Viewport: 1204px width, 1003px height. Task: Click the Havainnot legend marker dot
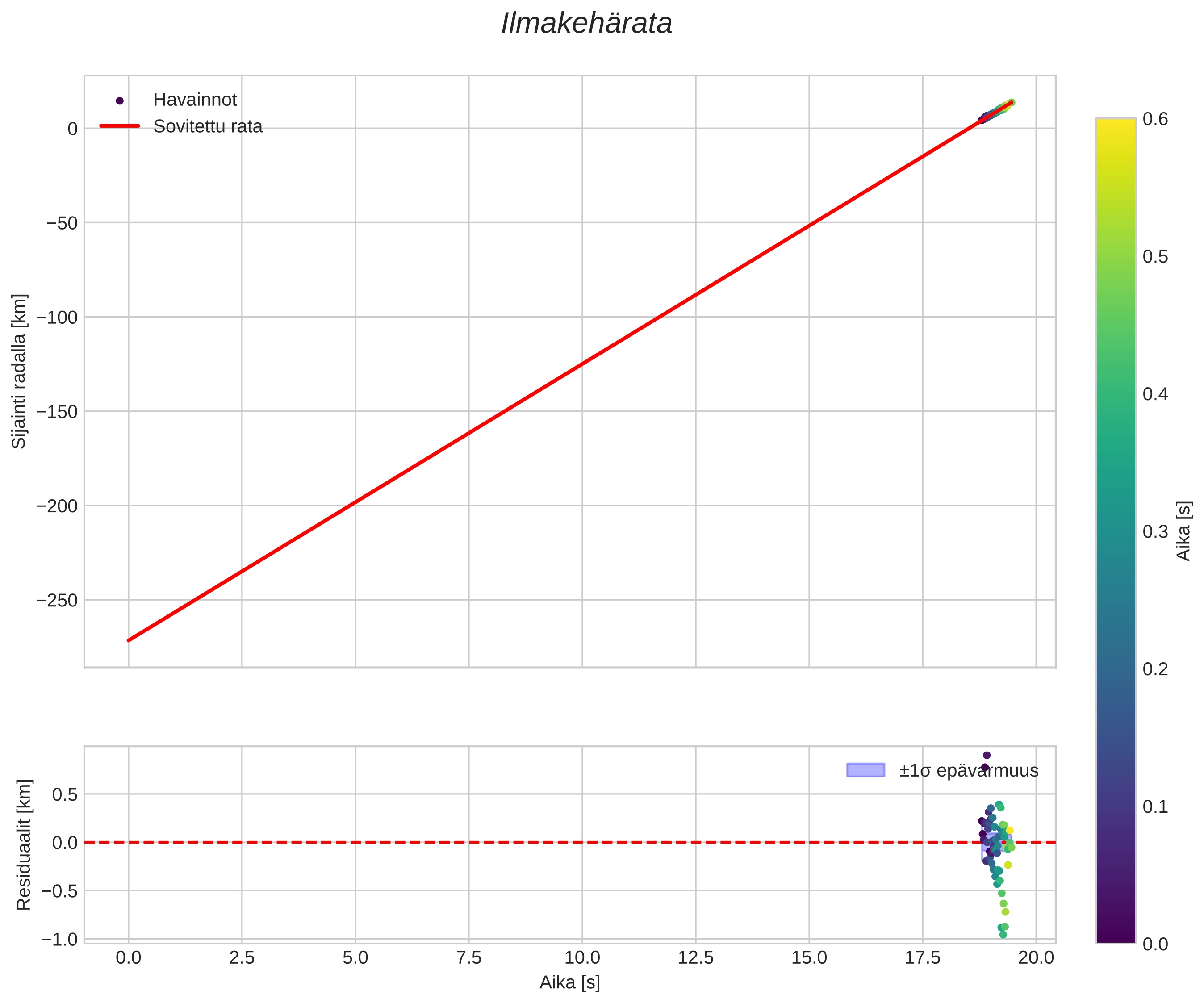[119, 101]
